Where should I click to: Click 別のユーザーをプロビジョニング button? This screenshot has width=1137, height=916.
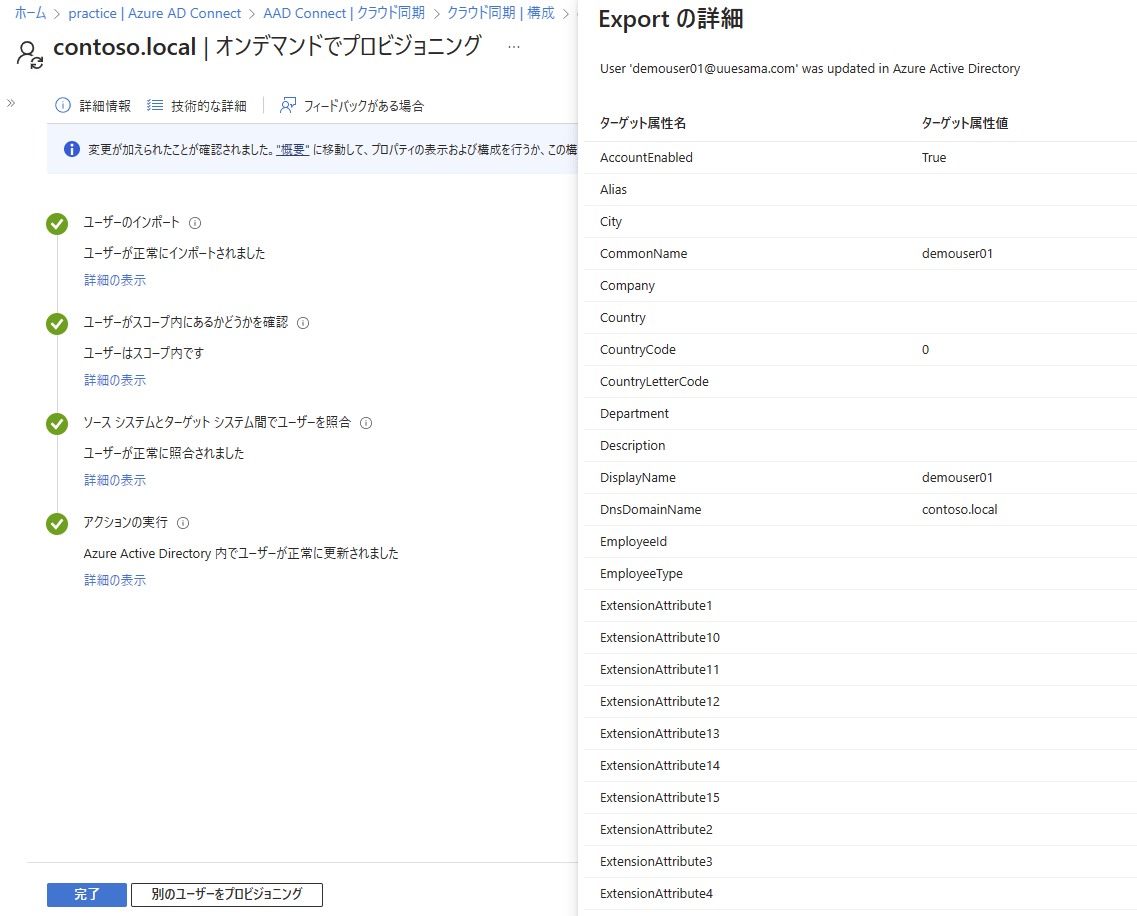(x=227, y=895)
